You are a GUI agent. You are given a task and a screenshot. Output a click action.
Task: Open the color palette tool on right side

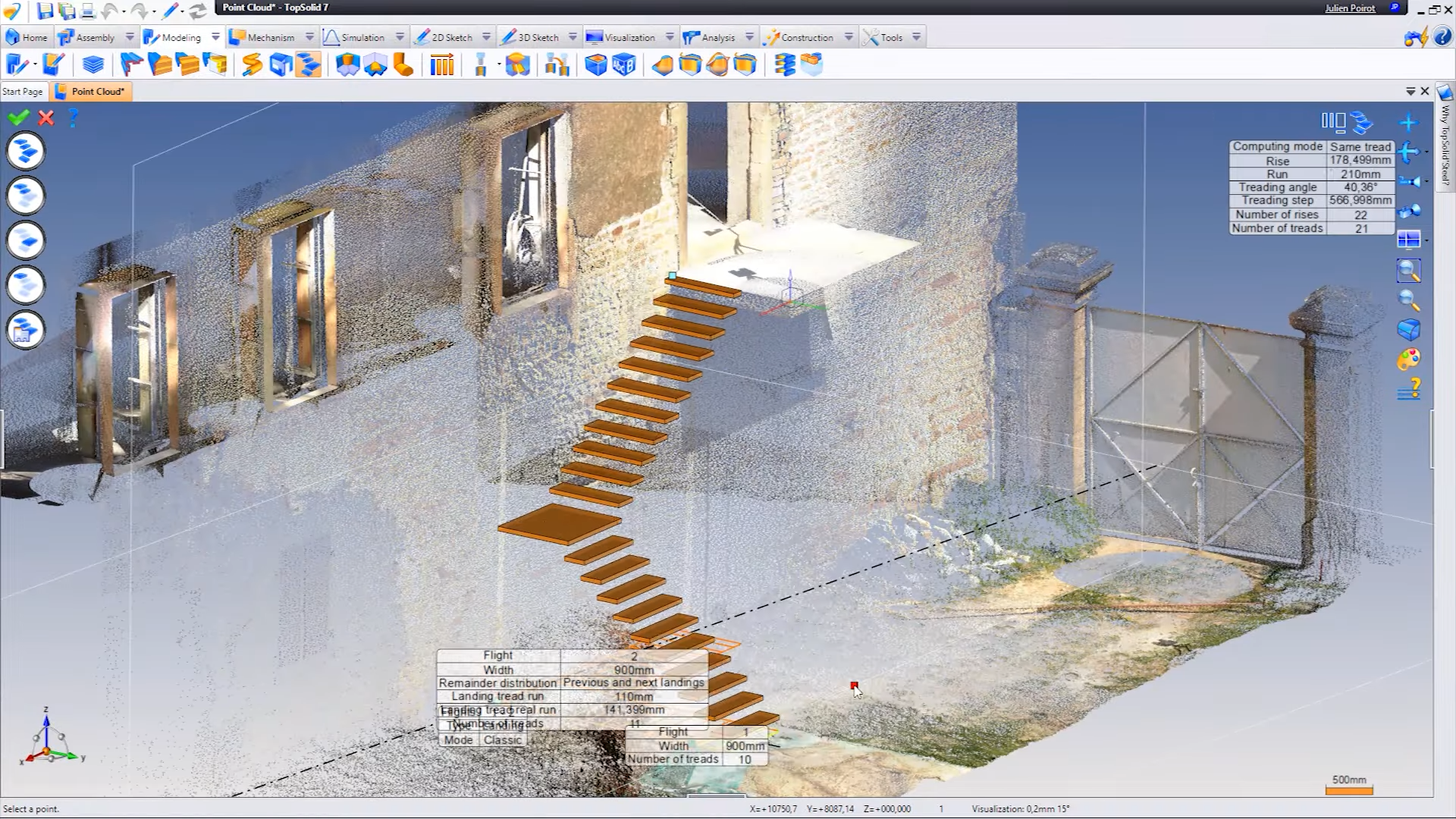click(1408, 360)
